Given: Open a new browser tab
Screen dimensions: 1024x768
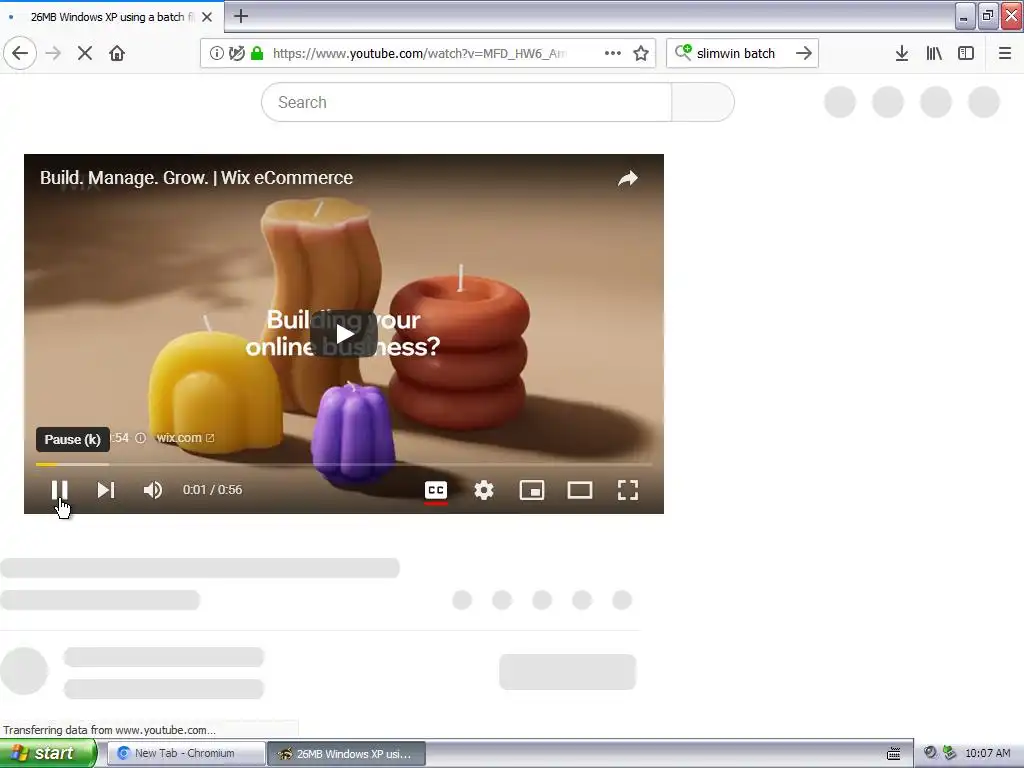Looking at the screenshot, I should (241, 16).
